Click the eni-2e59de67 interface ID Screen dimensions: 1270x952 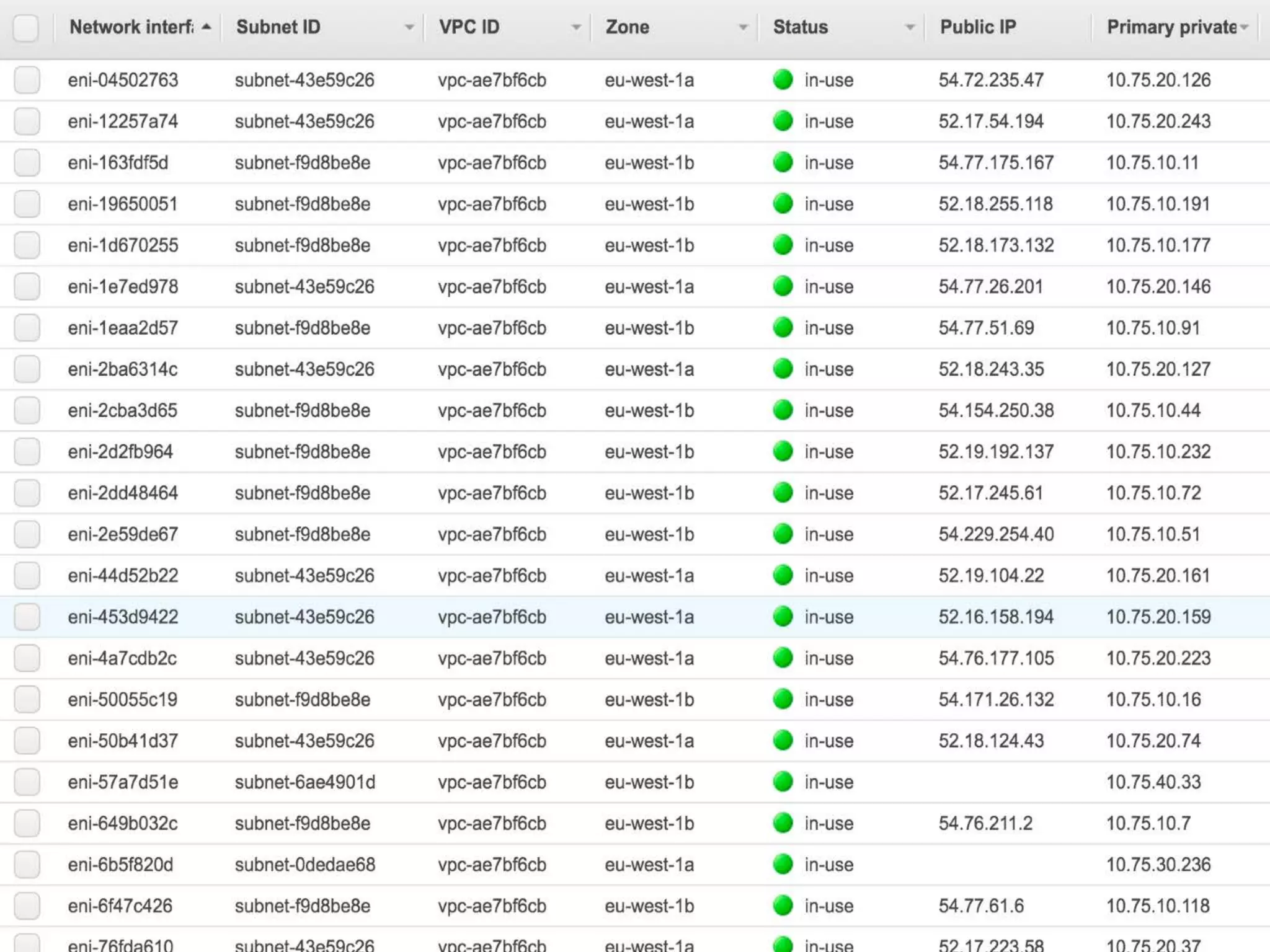point(123,534)
